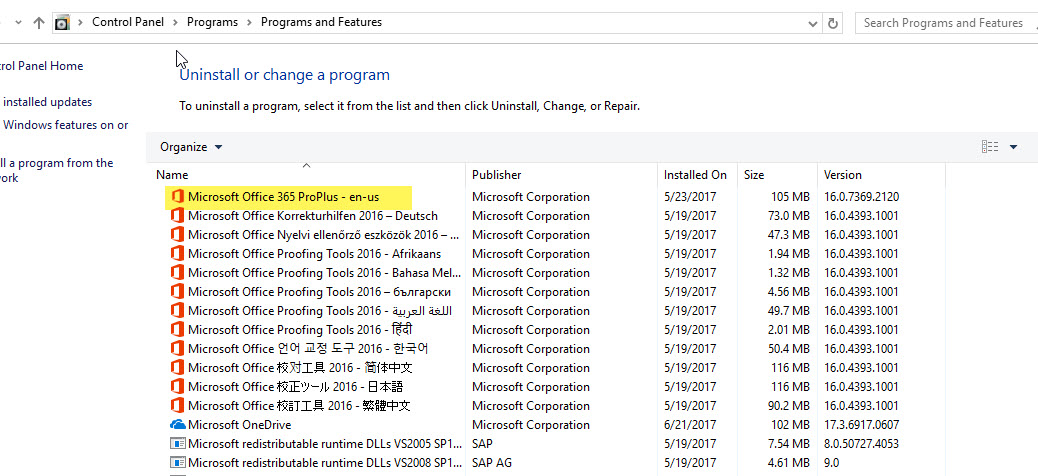Select Microsoft Office Proofing Tools 2016 - Afrikaans
Viewport: 1038px width, 476px height.
click(x=314, y=254)
